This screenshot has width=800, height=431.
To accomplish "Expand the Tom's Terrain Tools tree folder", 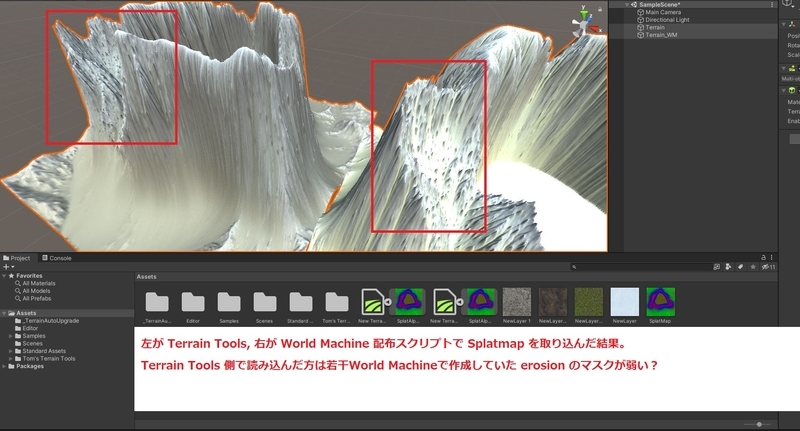I will point(11,359).
